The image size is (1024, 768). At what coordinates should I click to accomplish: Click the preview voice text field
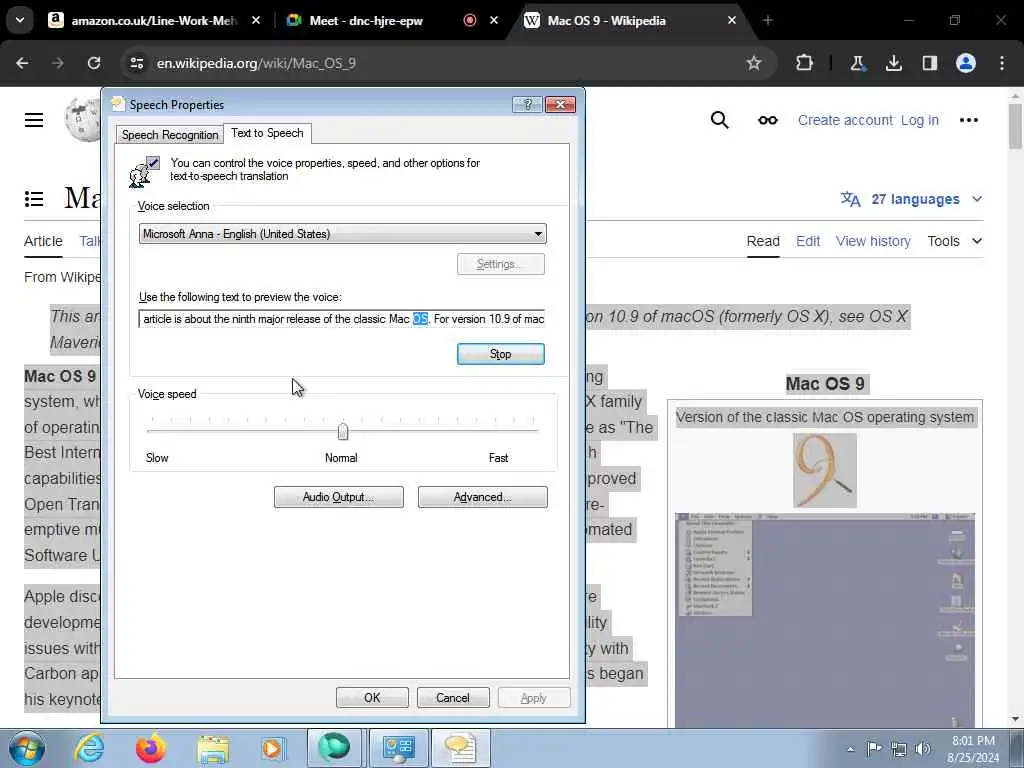[342, 319]
